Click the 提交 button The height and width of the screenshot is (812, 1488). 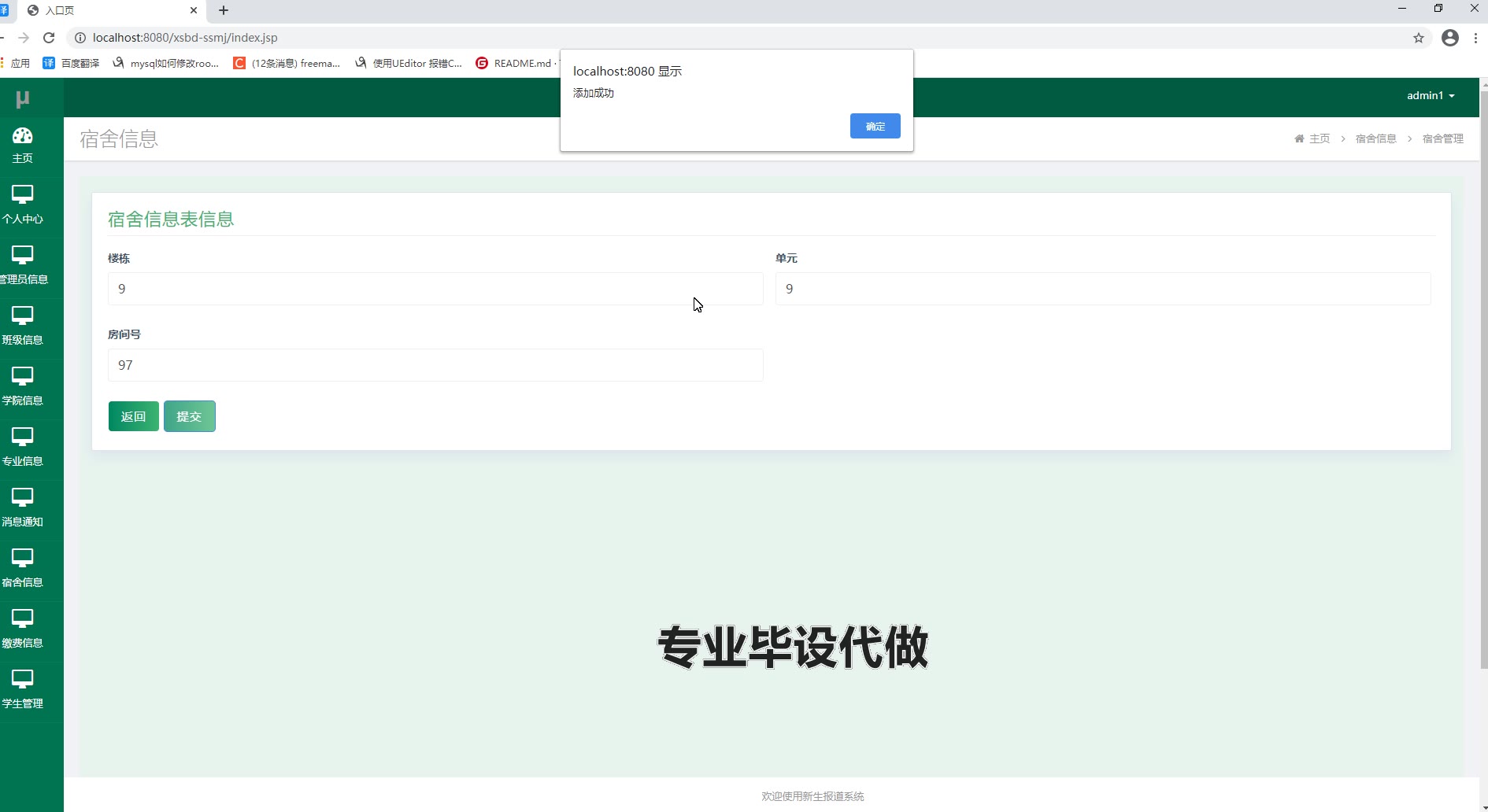(189, 416)
